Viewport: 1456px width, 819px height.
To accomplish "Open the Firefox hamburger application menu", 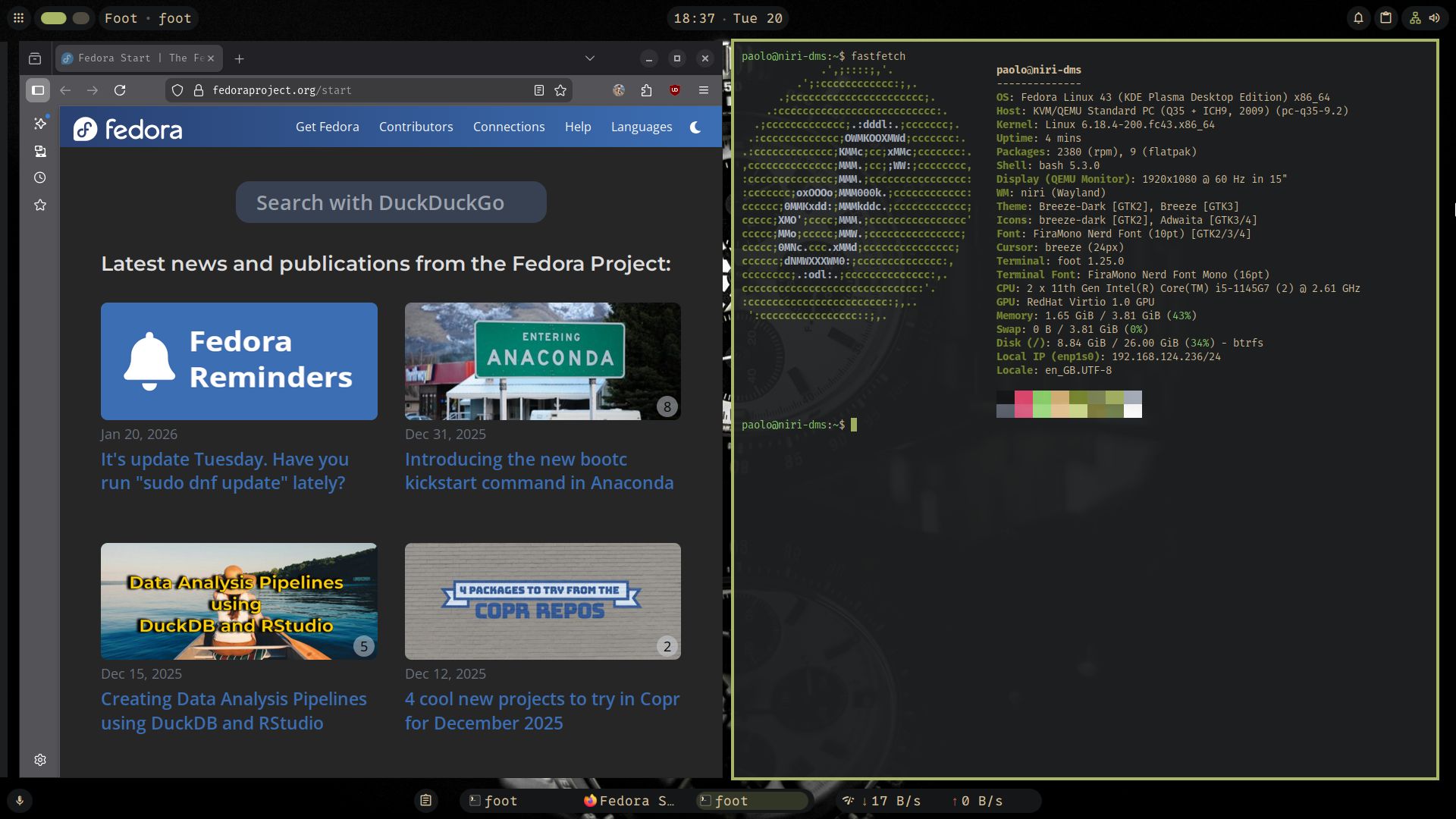I will pos(704,90).
